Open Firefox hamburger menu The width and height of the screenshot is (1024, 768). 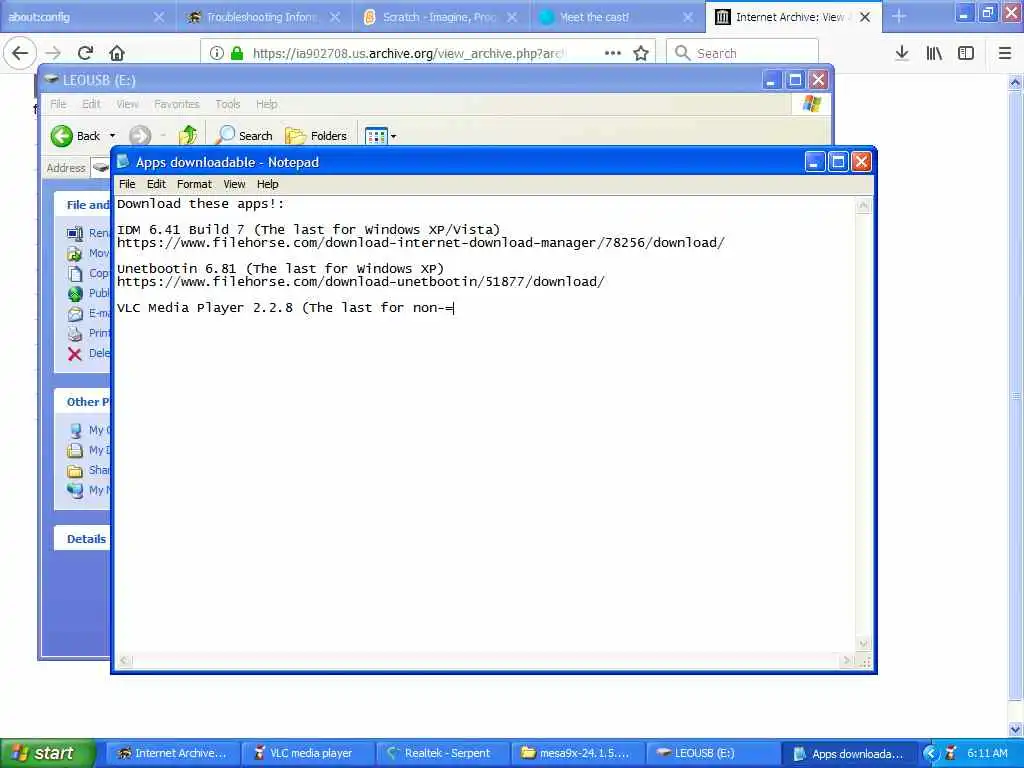pyautogui.click(x=1005, y=53)
